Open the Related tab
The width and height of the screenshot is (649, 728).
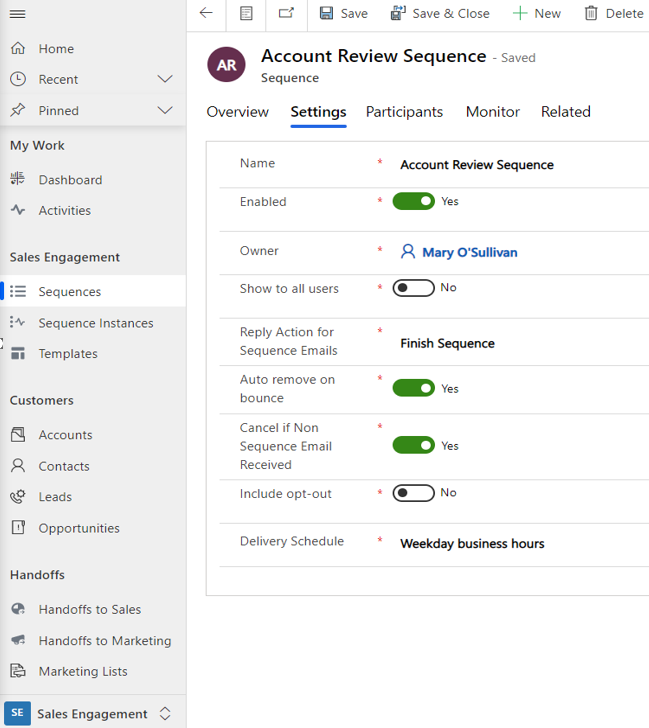coord(566,112)
